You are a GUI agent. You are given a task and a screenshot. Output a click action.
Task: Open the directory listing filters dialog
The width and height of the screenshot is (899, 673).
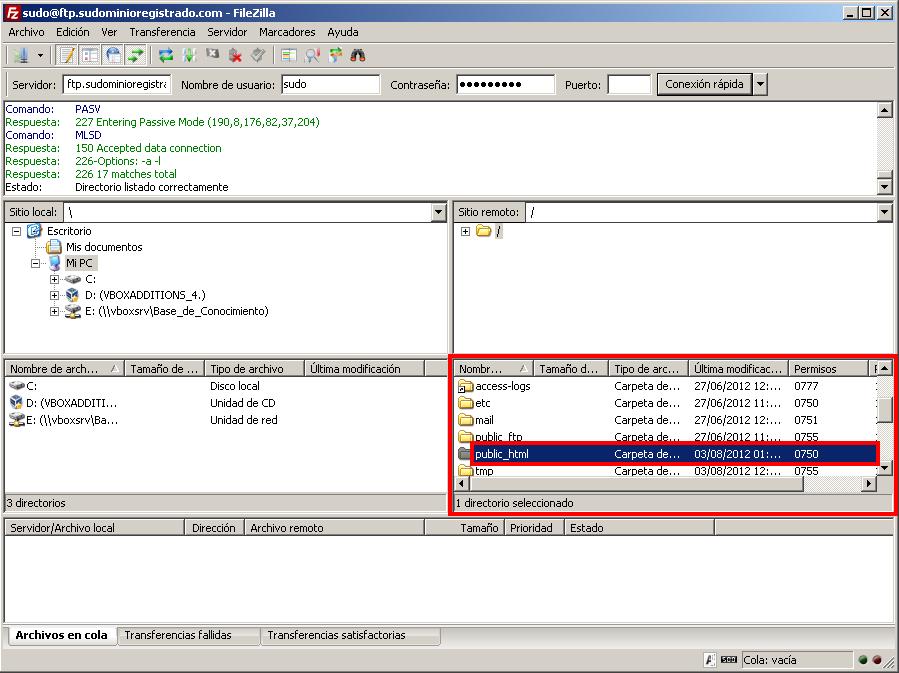point(288,55)
